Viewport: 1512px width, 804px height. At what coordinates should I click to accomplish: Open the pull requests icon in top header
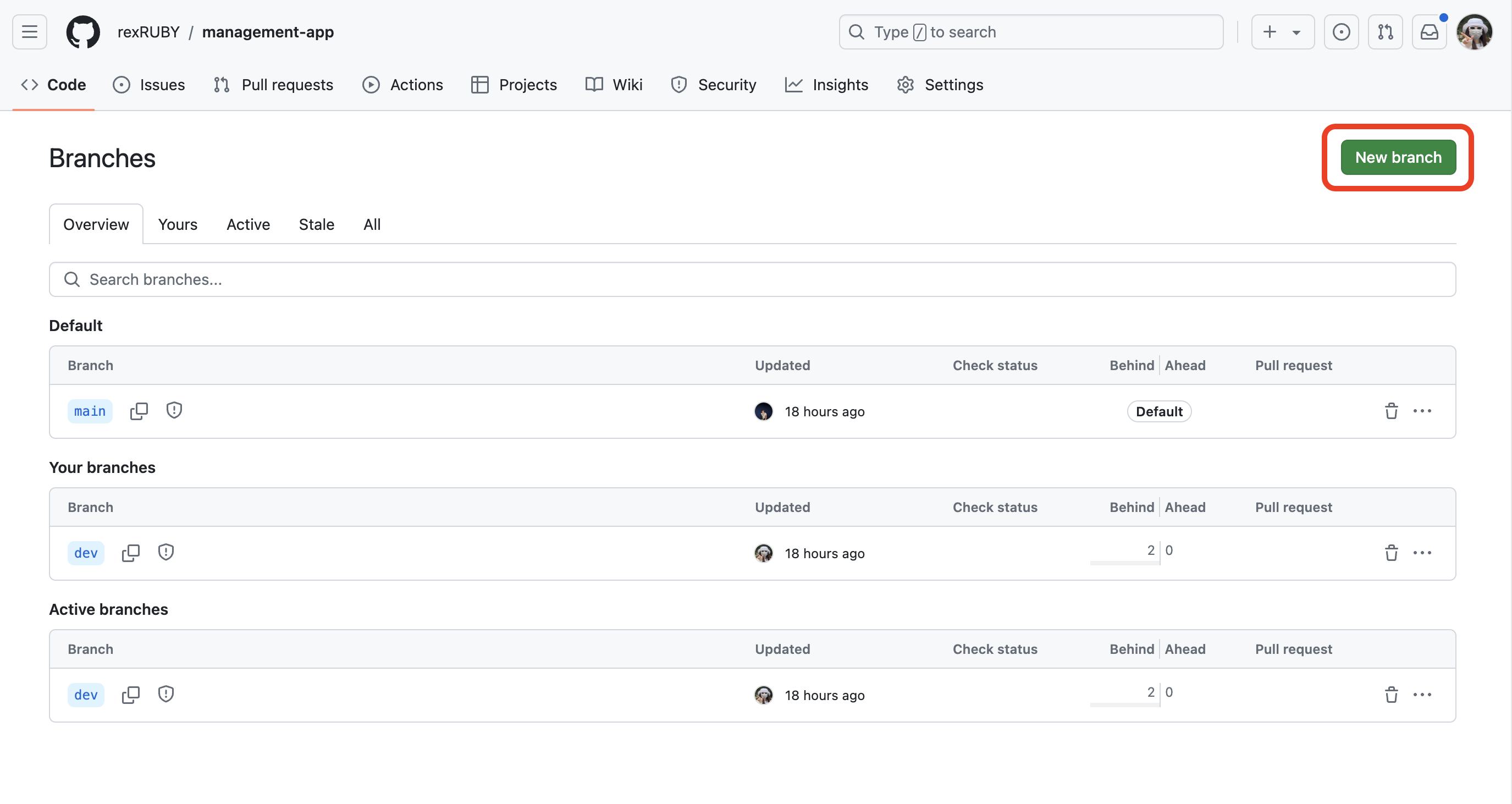(x=1384, y=32)
